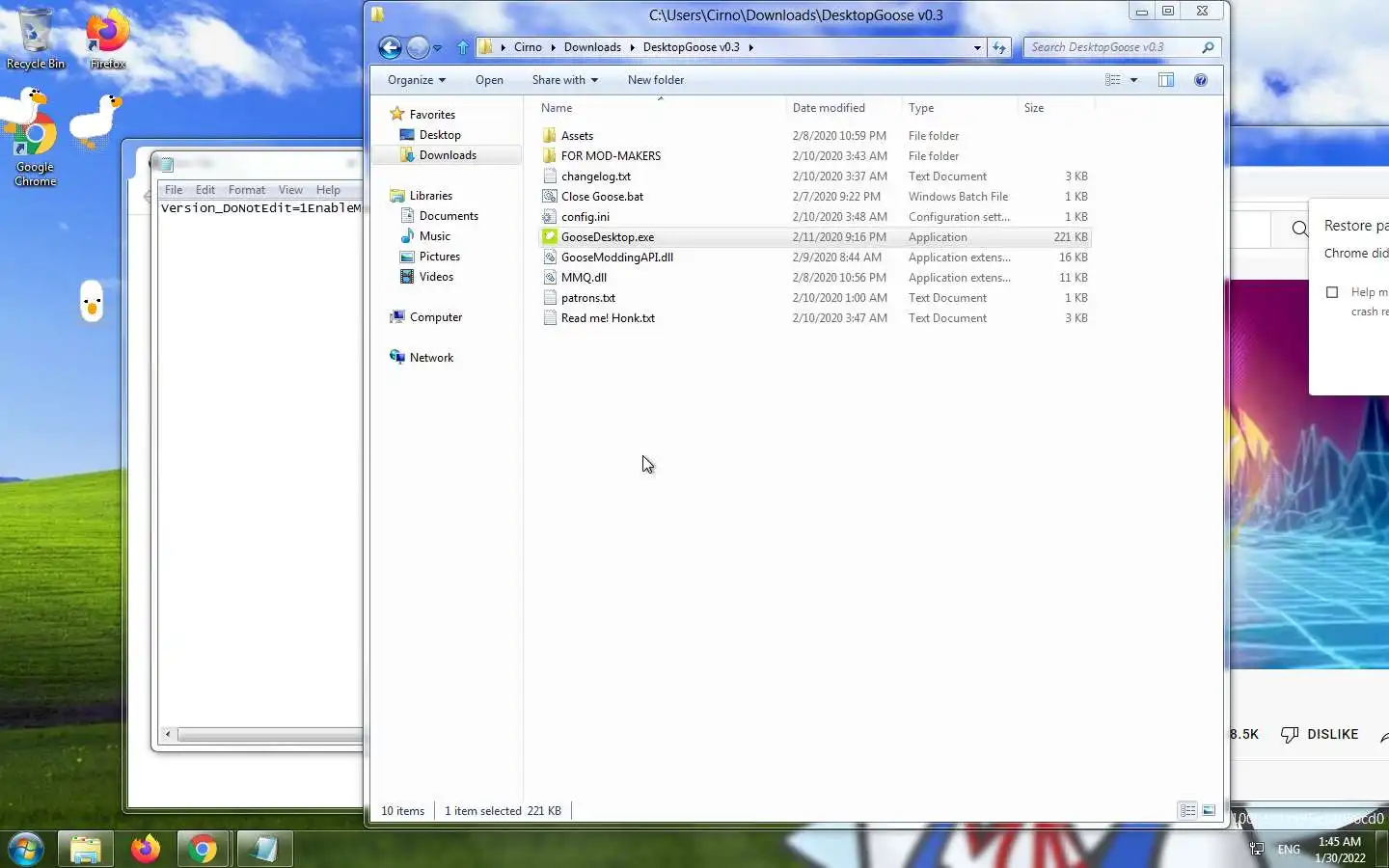The image size is (1389, 868).
Task: Open the more view options arrow
Action: click(1133, 80)
